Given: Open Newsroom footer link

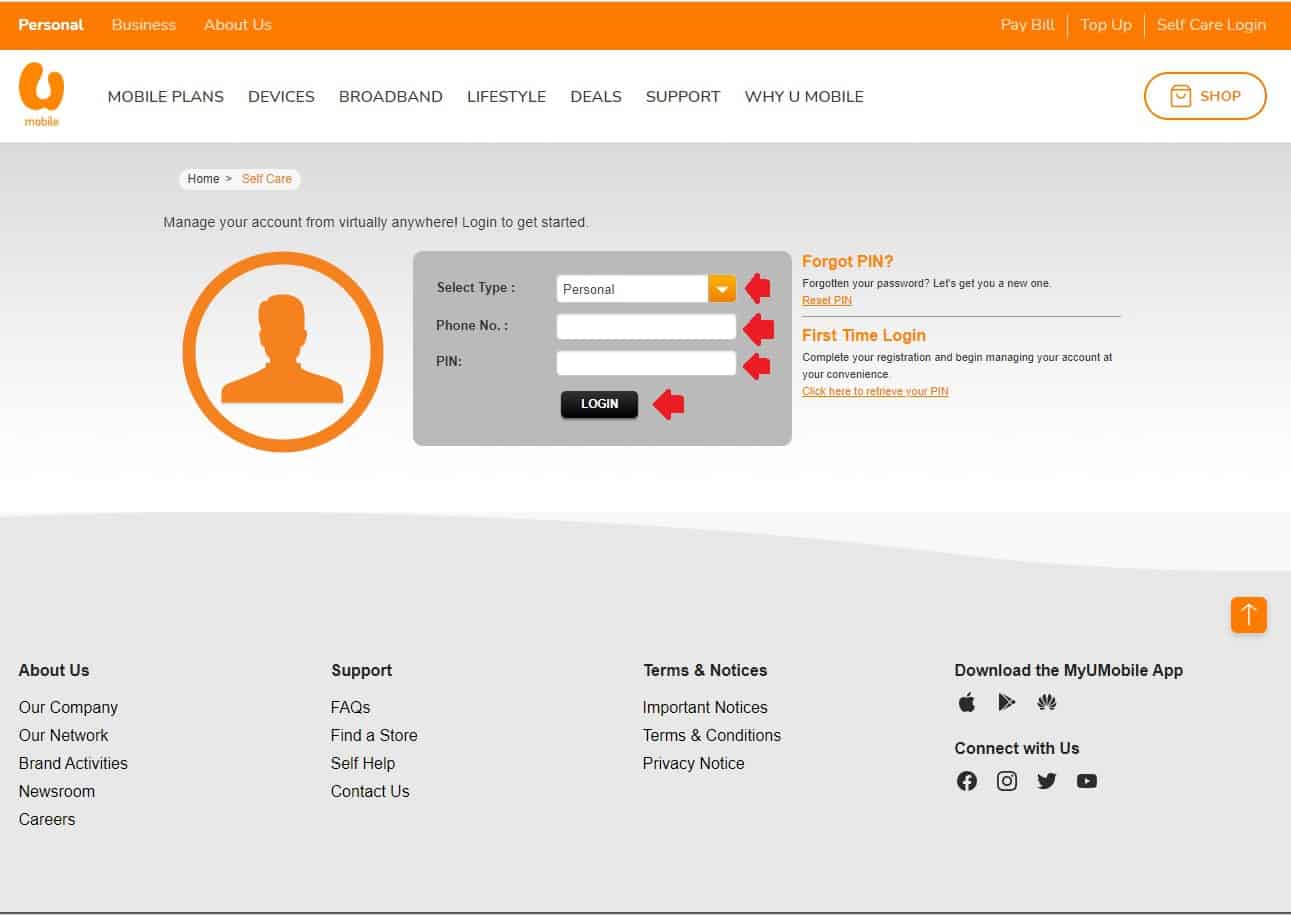Looking at the screenshot, I should [x=57, y=791].
